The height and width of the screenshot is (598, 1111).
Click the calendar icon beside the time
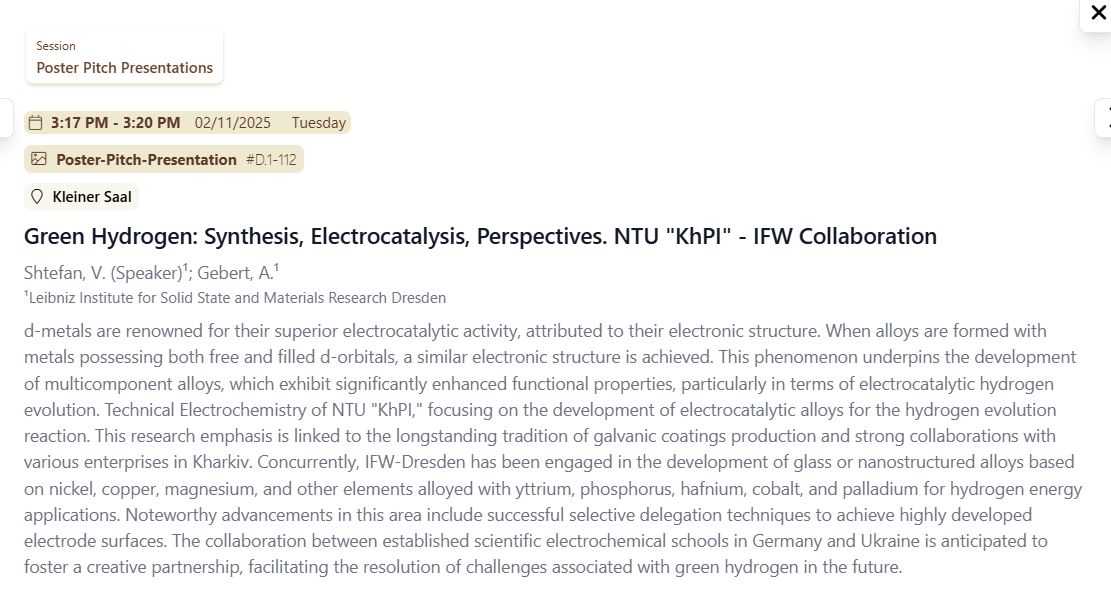36,123
